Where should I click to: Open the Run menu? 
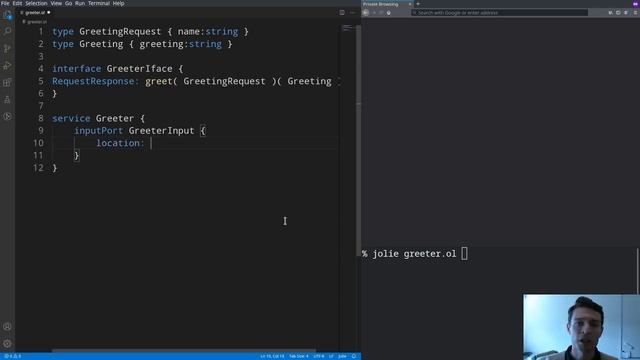click(x=80, y=3)
